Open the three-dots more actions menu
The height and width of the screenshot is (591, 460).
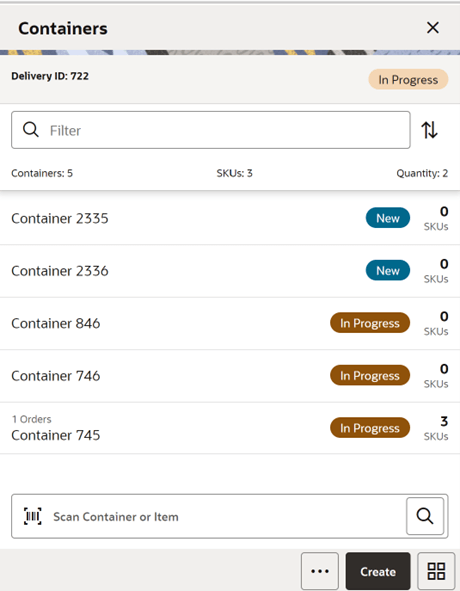click(320, 571)
